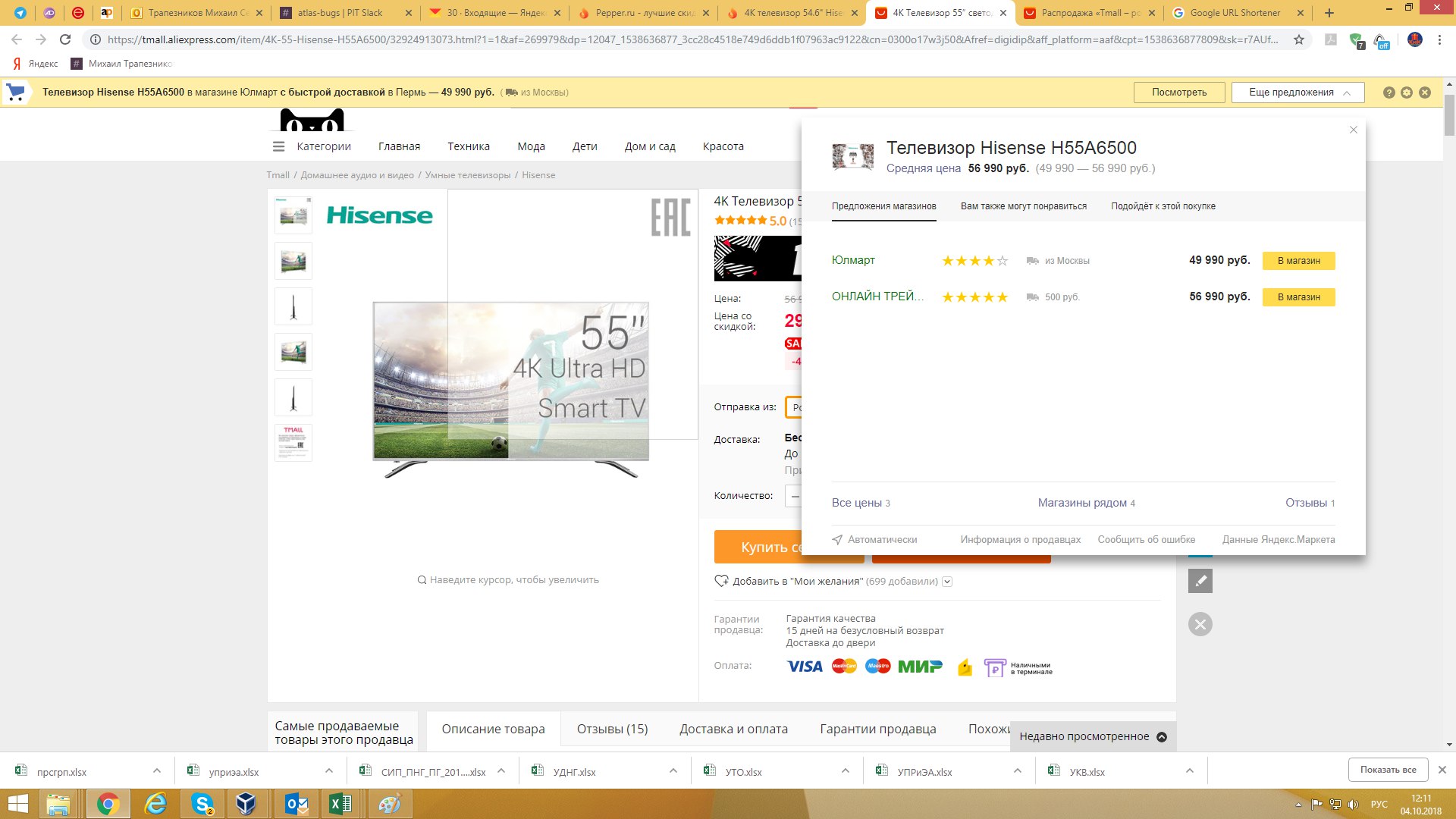Switch to the Доставка и оплата tab
The width and height of the screenshot is (1456, 819).
click(x=733, y=730)
